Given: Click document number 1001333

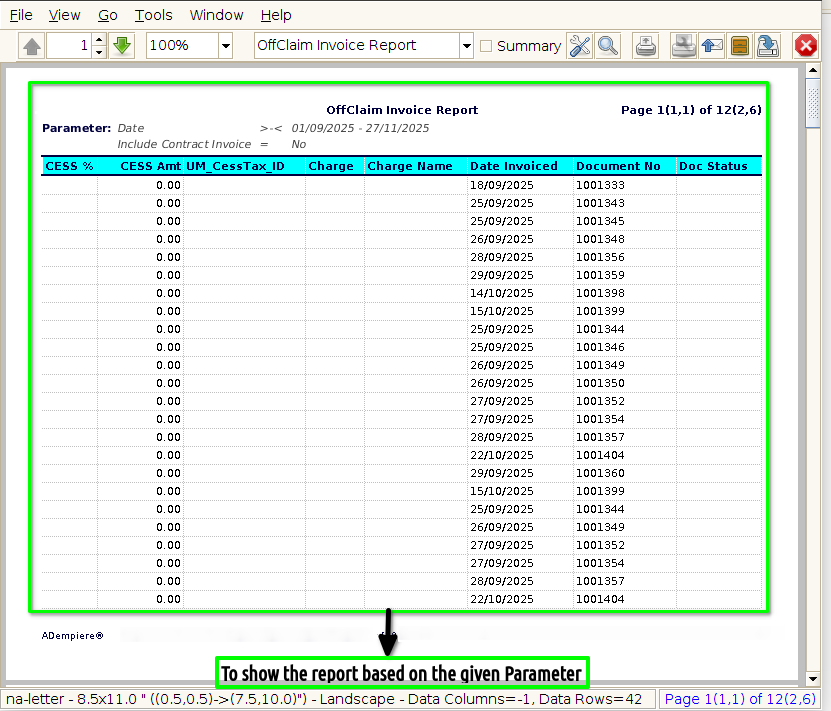Looking at the screenshot, I should pyautogui.click(x=600, y=185).
